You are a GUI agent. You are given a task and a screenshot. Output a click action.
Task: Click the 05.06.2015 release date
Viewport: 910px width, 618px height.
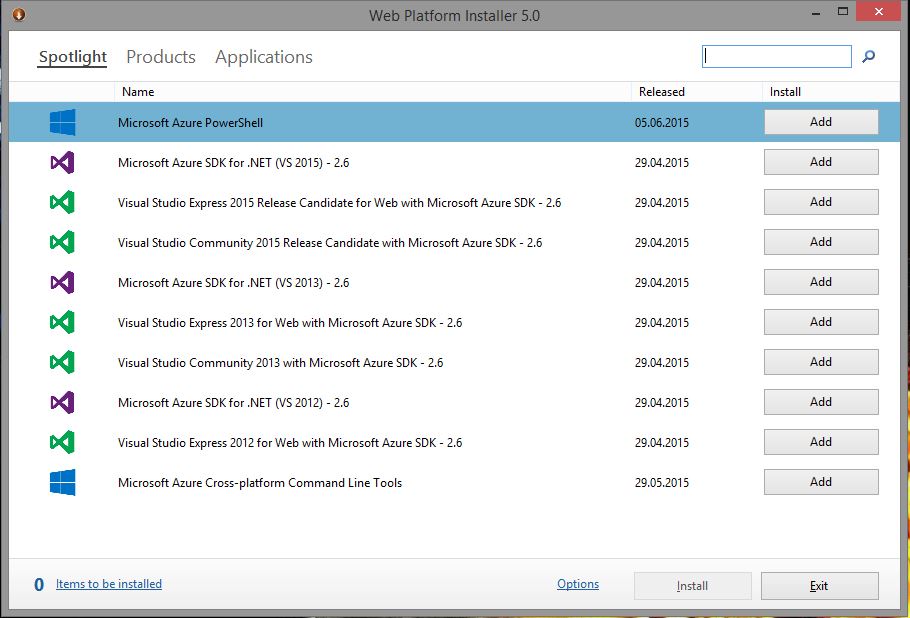[x=662, y=123]
